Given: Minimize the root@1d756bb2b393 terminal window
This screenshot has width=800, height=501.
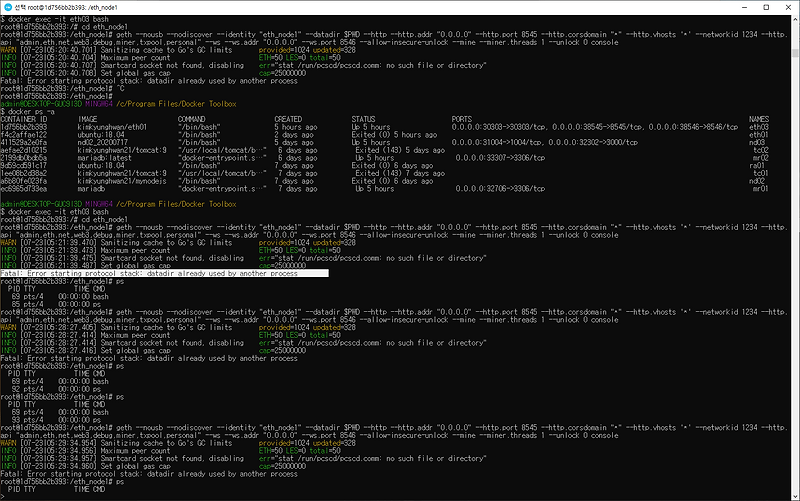Looking at the screenshot, I should pos(744,7).
